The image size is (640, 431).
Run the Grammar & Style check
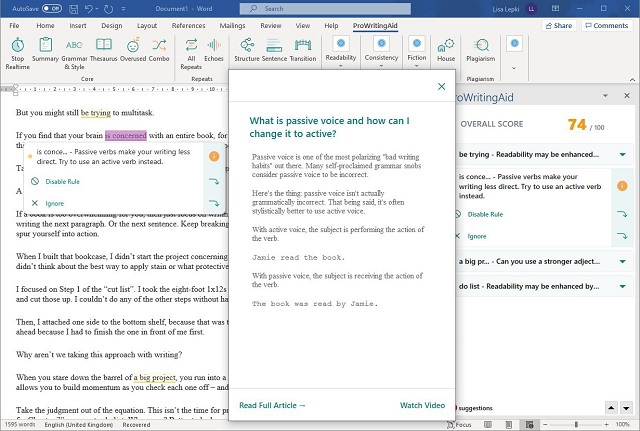click(74, 53)
